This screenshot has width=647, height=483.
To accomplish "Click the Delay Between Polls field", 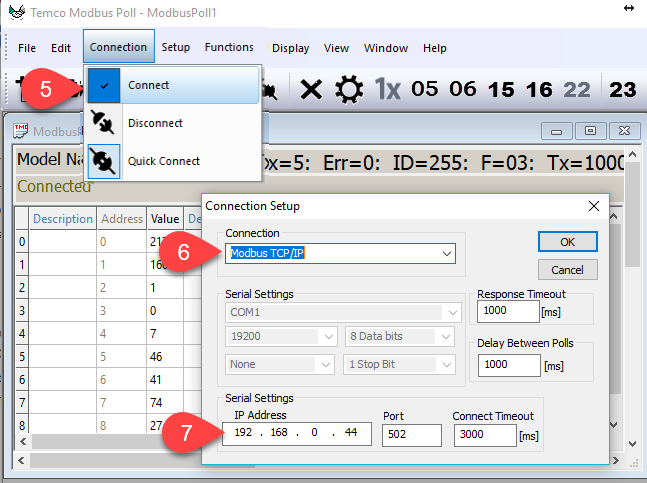I will (x=509, y=365).
